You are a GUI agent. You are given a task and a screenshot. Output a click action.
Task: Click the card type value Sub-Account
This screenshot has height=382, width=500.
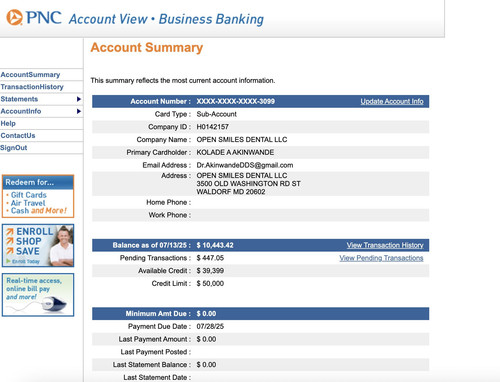[x=216, y=114]
